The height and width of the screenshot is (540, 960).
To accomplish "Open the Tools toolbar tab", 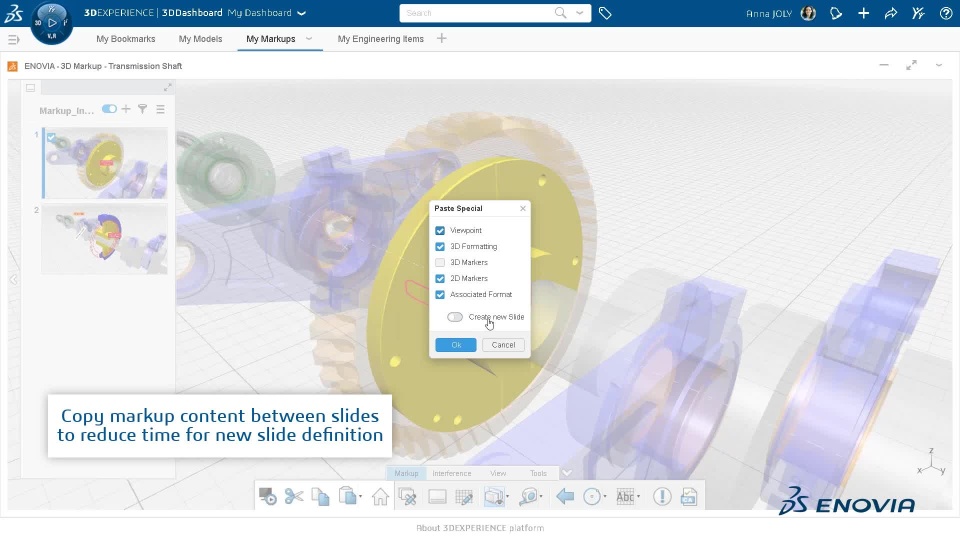I will [x=538, y=473].
